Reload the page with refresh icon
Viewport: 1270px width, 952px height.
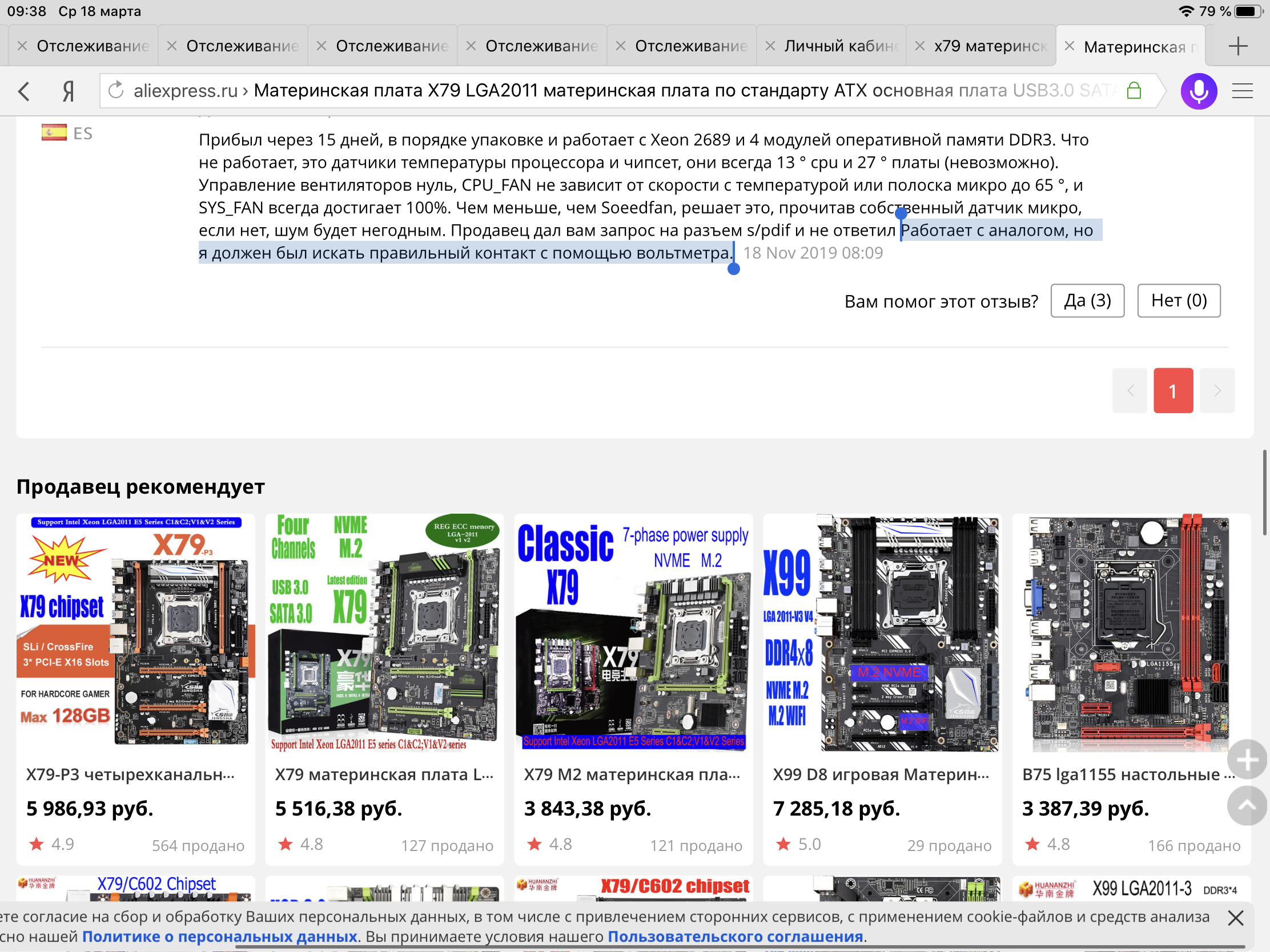click(x=116, y=90)
